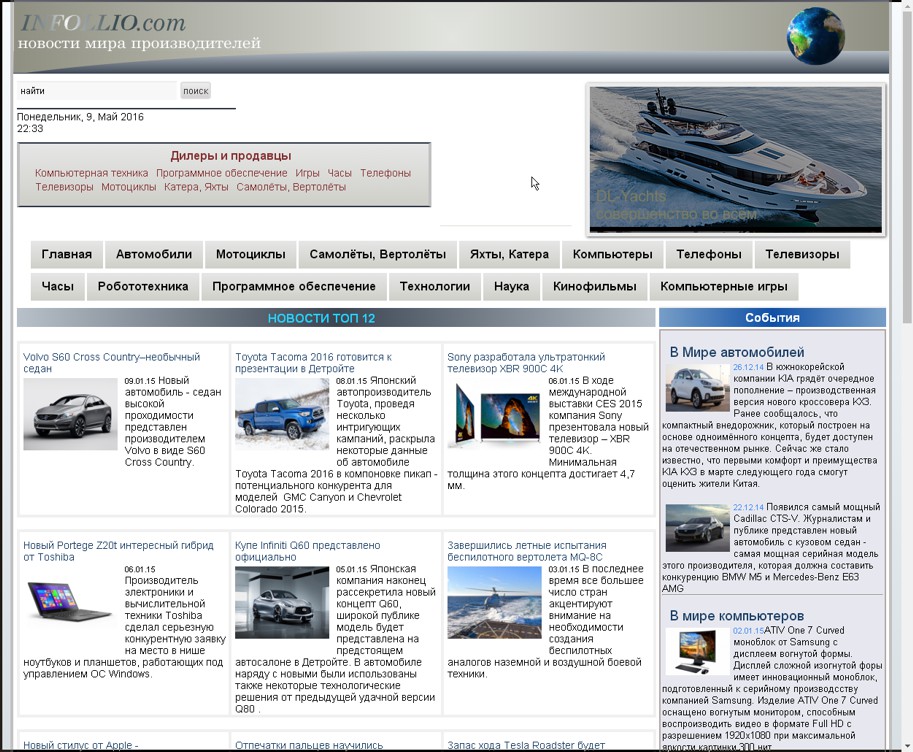Viewport: 913px width, 752px height.
Task: Click the Sony ultra-thin TV thumbnail
Action: (494, 414)
